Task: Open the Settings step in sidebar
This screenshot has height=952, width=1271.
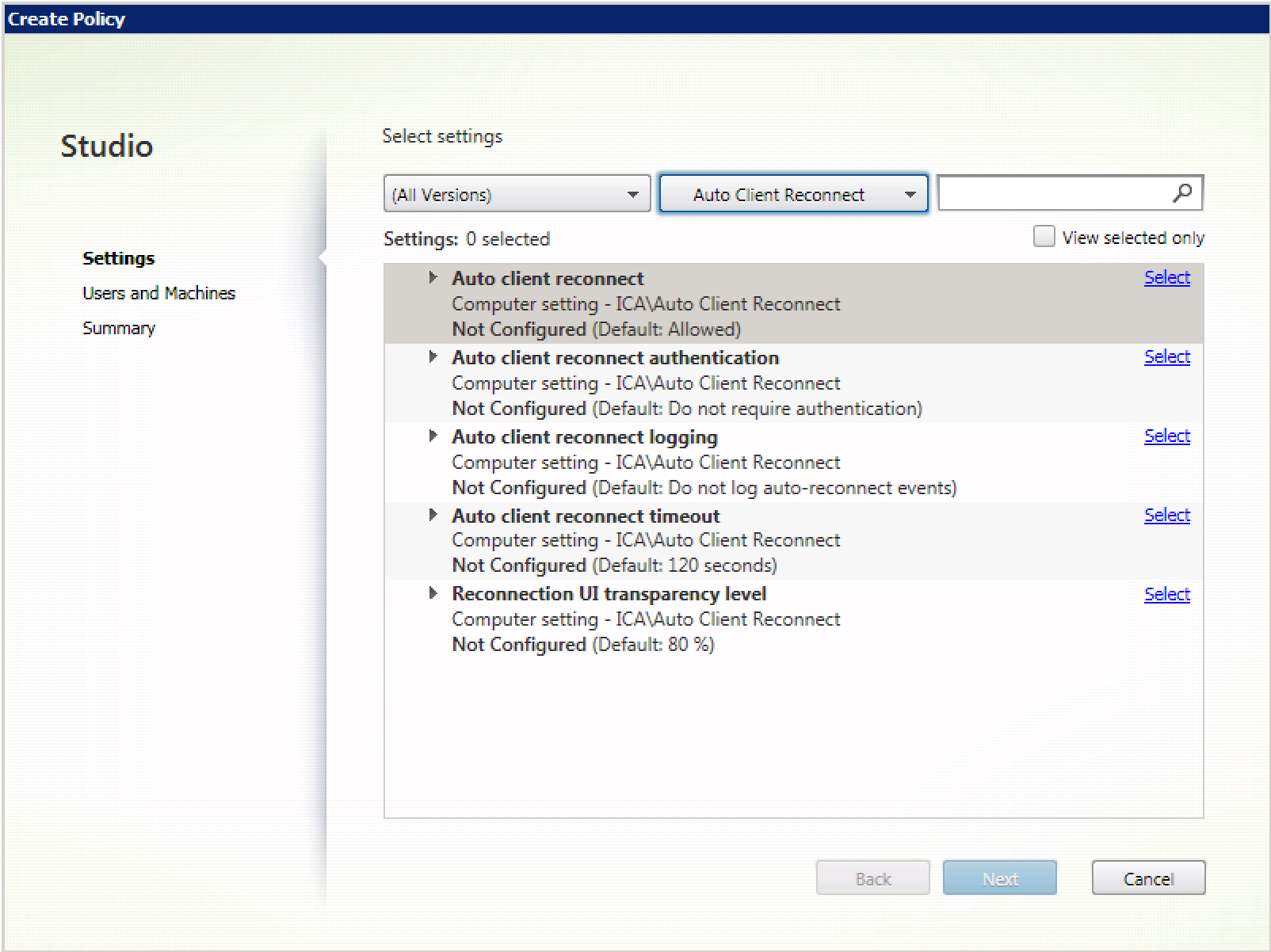Action: point(119,258)
